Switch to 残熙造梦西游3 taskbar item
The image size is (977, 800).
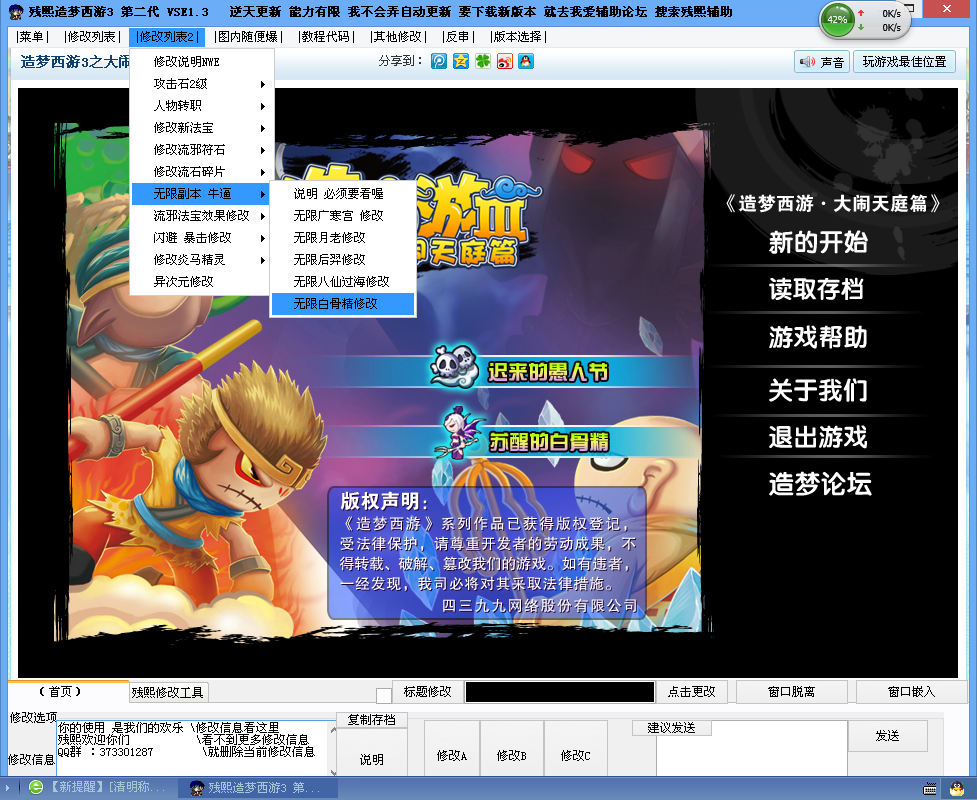[x=258, y=788]
